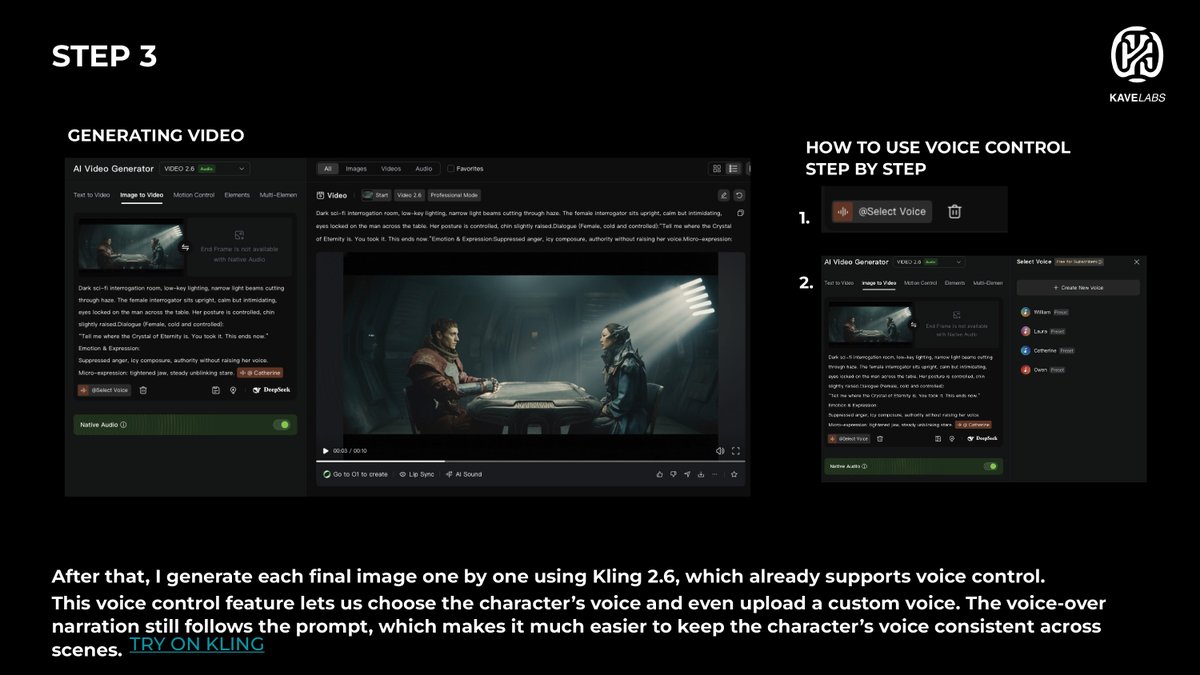Viewport: 1200px width, 675px height.
Task: Select the Images filter tab
Action: [x=356, y=169]
